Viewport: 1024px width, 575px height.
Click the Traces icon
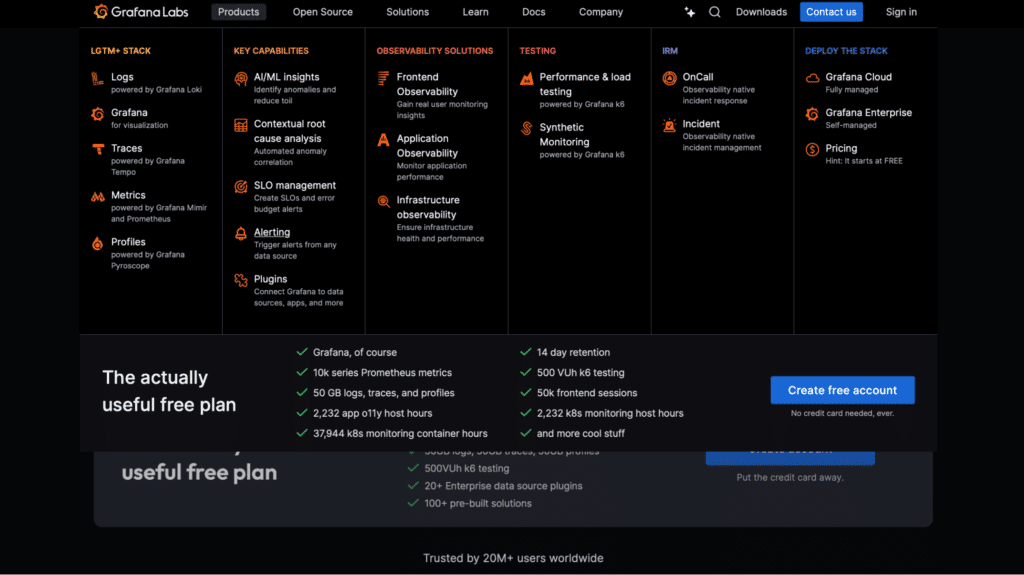[x=97, y=150]
